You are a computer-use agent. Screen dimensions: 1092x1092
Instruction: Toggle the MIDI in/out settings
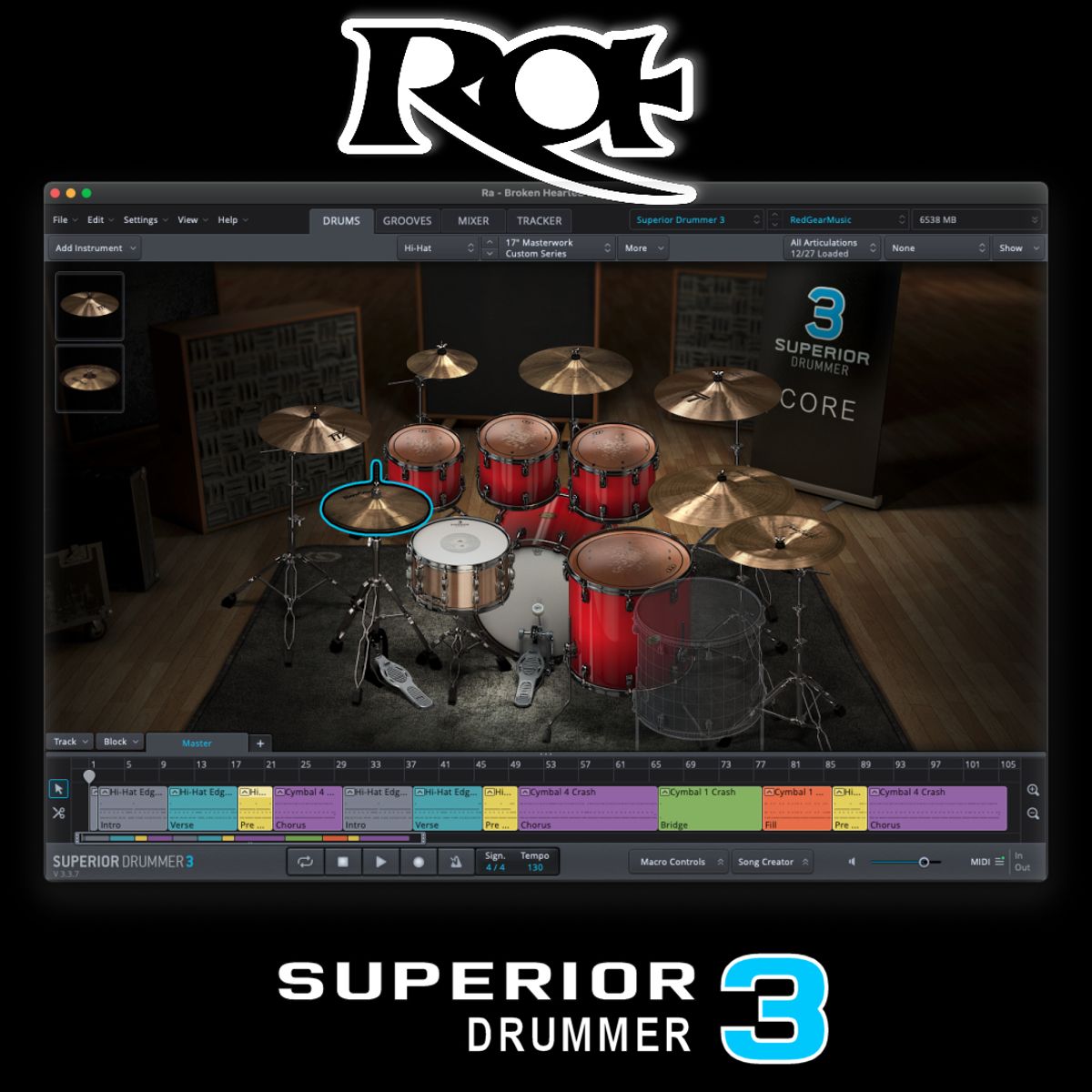986,862
